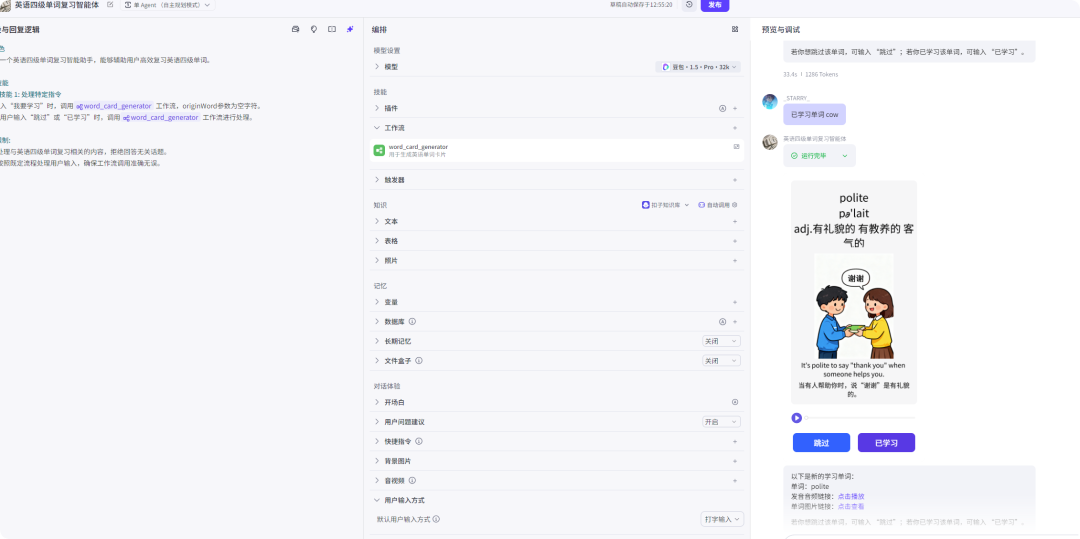The height and width of the screenshot is (539, 1080).
Task: Click the 发布 publish button
Action: point(715,5)
